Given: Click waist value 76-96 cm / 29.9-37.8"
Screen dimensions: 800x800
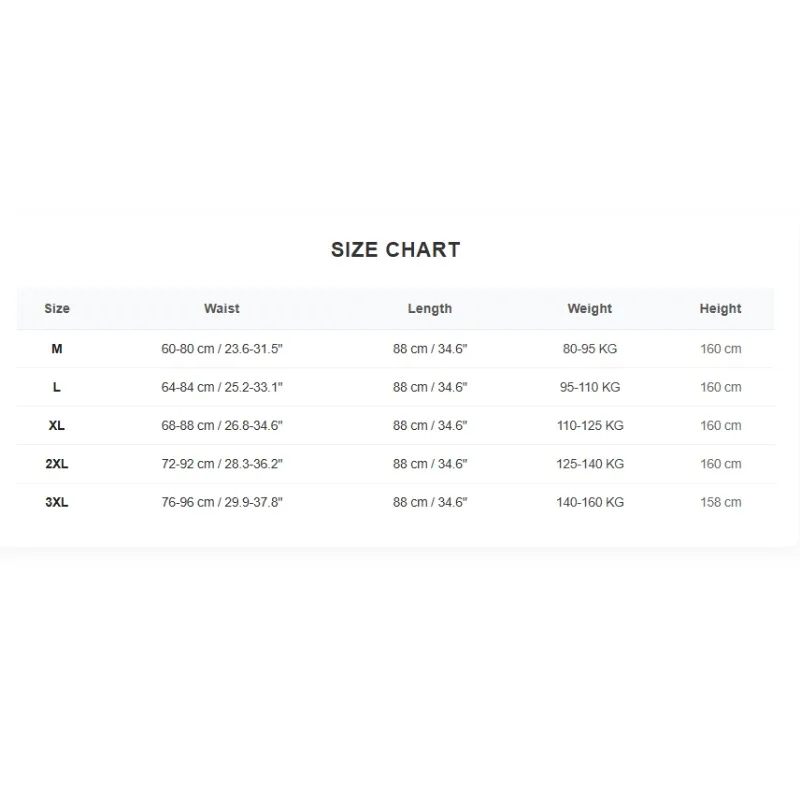Looking at the screenshot, I should point(221,502).
